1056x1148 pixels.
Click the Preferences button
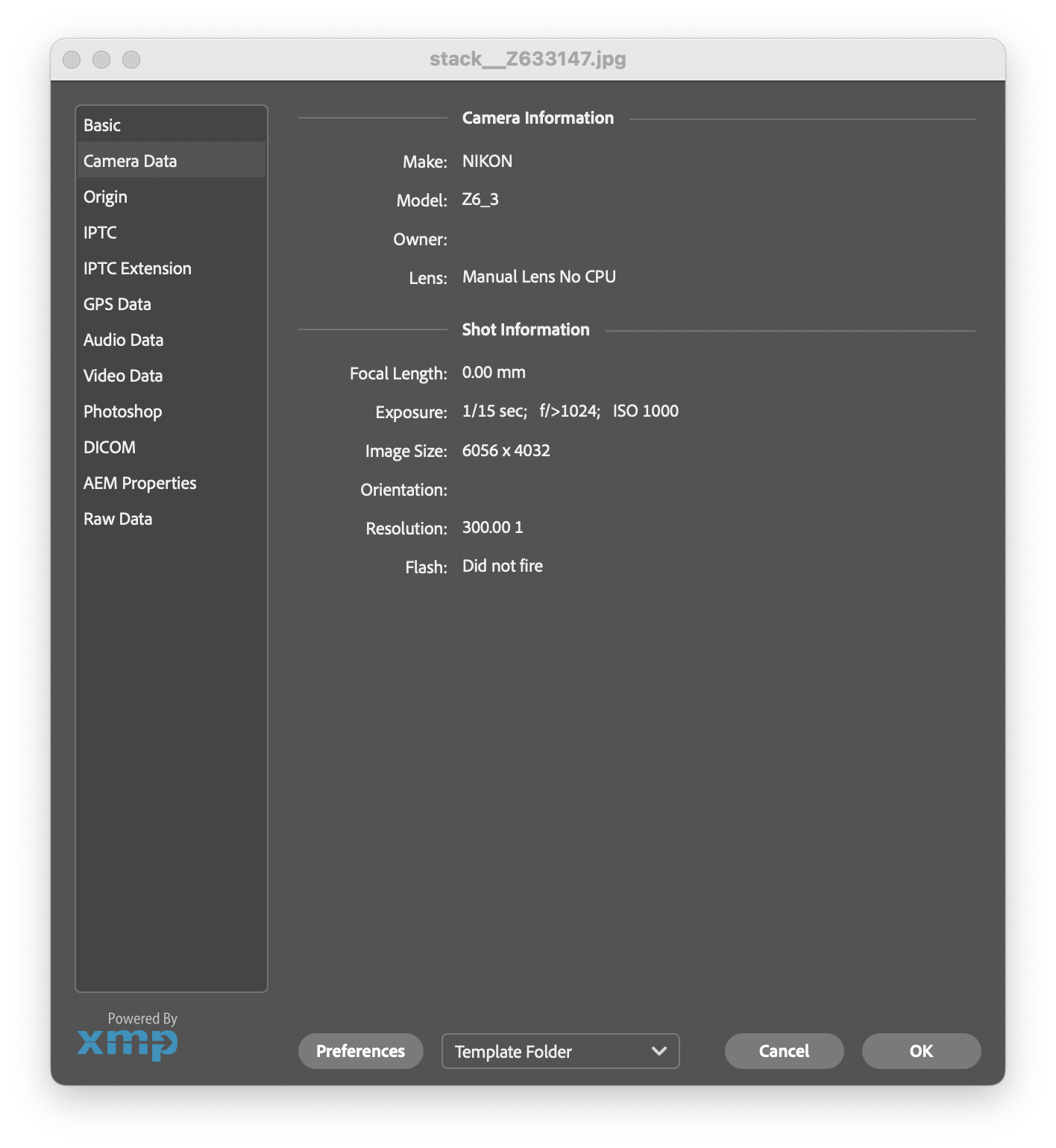pyautogui.click(x=360, y=1050)
